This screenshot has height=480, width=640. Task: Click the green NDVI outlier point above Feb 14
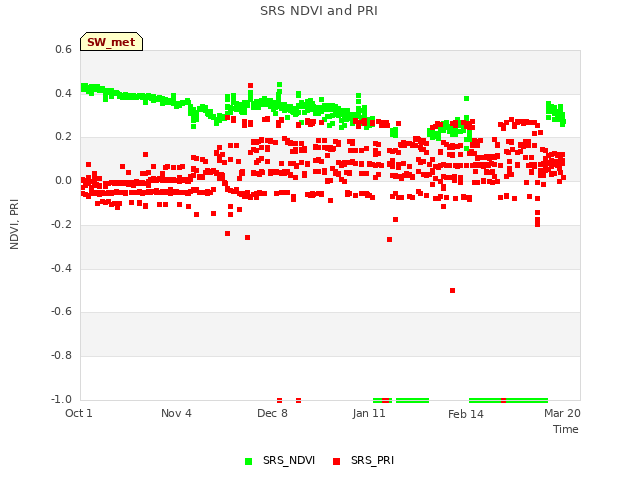(467, 98)
